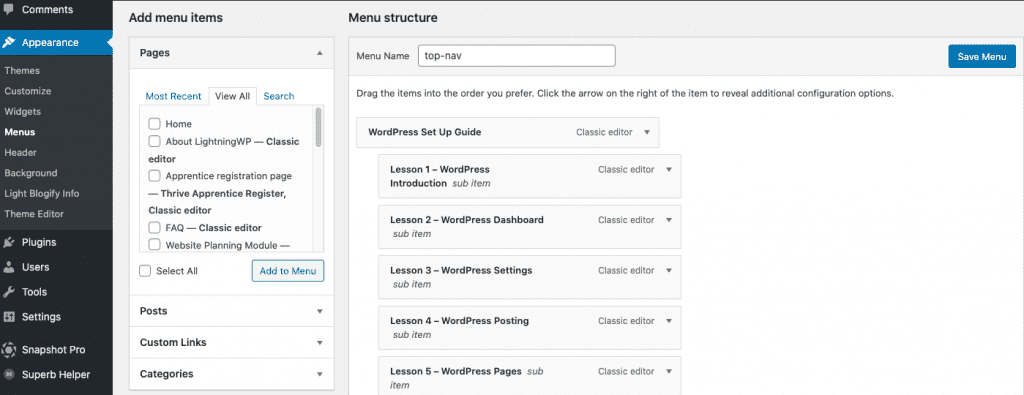
Task: Open Menus in the Appearance submenu
Action: click(20, 132)
